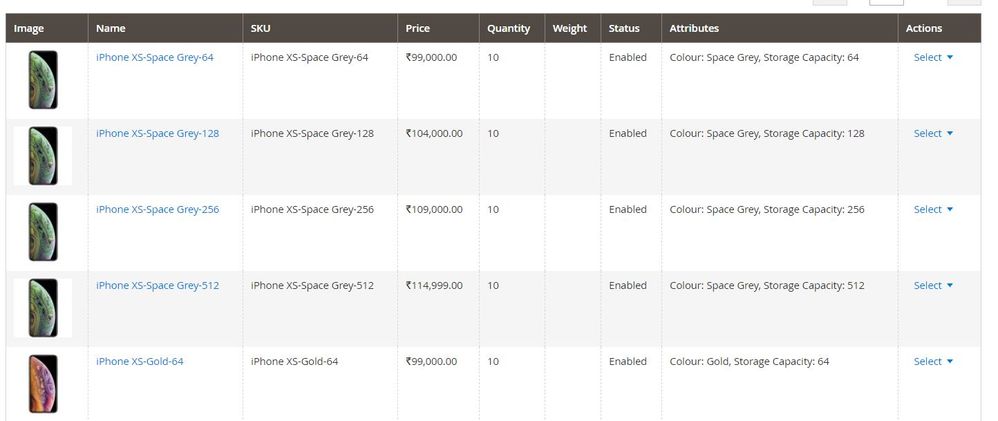The height and width of the screenshot is (421, 998).
Task: Open the iPhone XS-Space Grey-256 product link
Action: coord(157,210)
